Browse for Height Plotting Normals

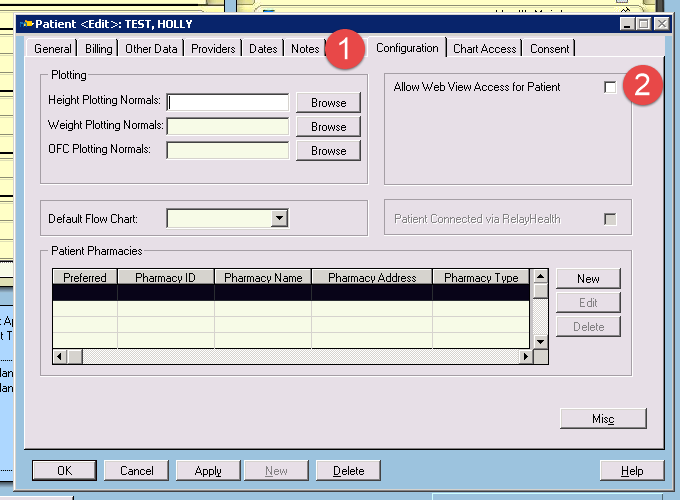[328, 102]
